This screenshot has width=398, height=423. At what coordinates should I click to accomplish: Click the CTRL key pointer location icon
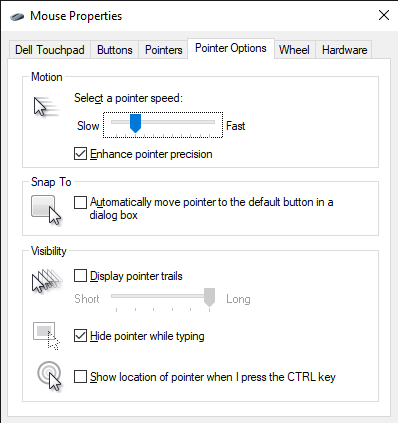tap(50, 376)
